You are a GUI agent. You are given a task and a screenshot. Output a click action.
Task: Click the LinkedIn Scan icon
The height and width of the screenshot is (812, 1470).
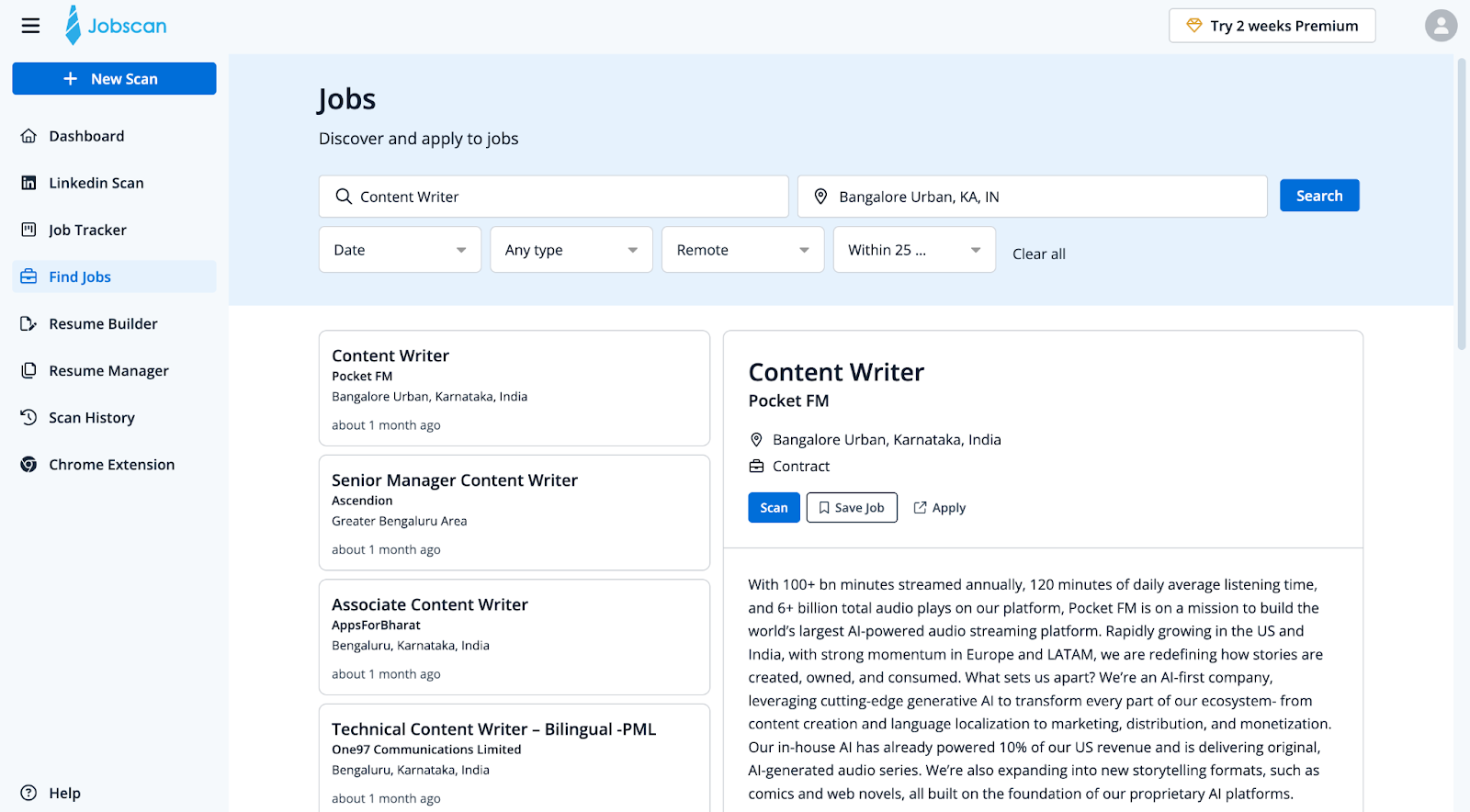point(28,183)
